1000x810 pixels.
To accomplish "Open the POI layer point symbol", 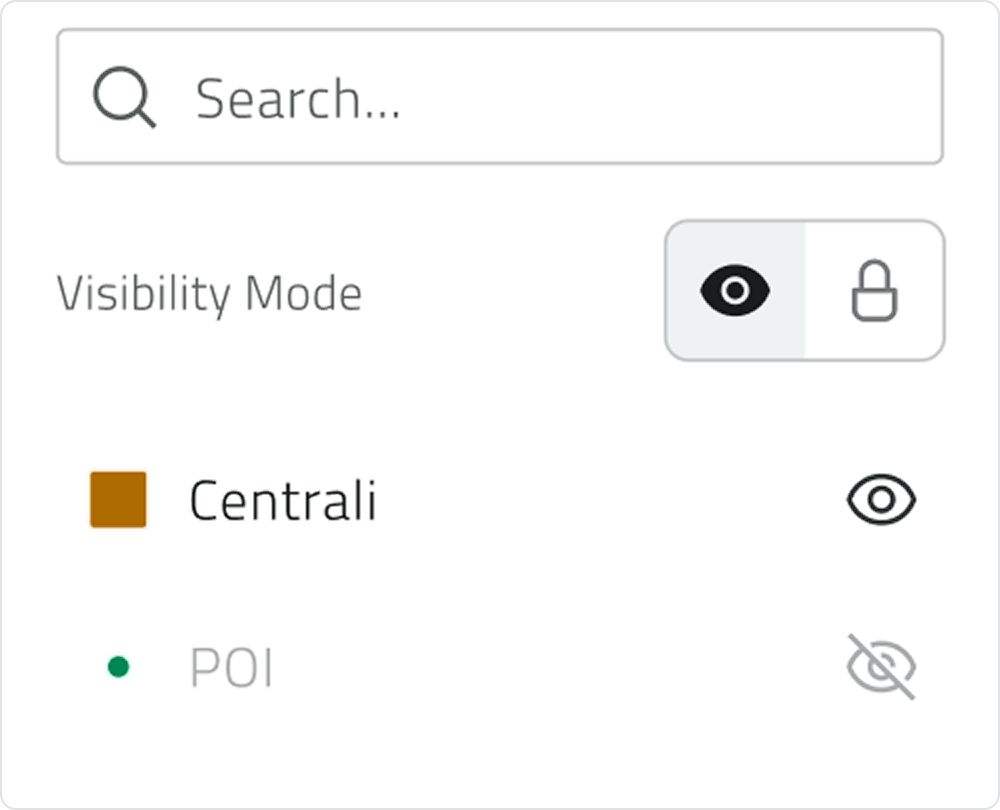I will [x=118, y=667].
